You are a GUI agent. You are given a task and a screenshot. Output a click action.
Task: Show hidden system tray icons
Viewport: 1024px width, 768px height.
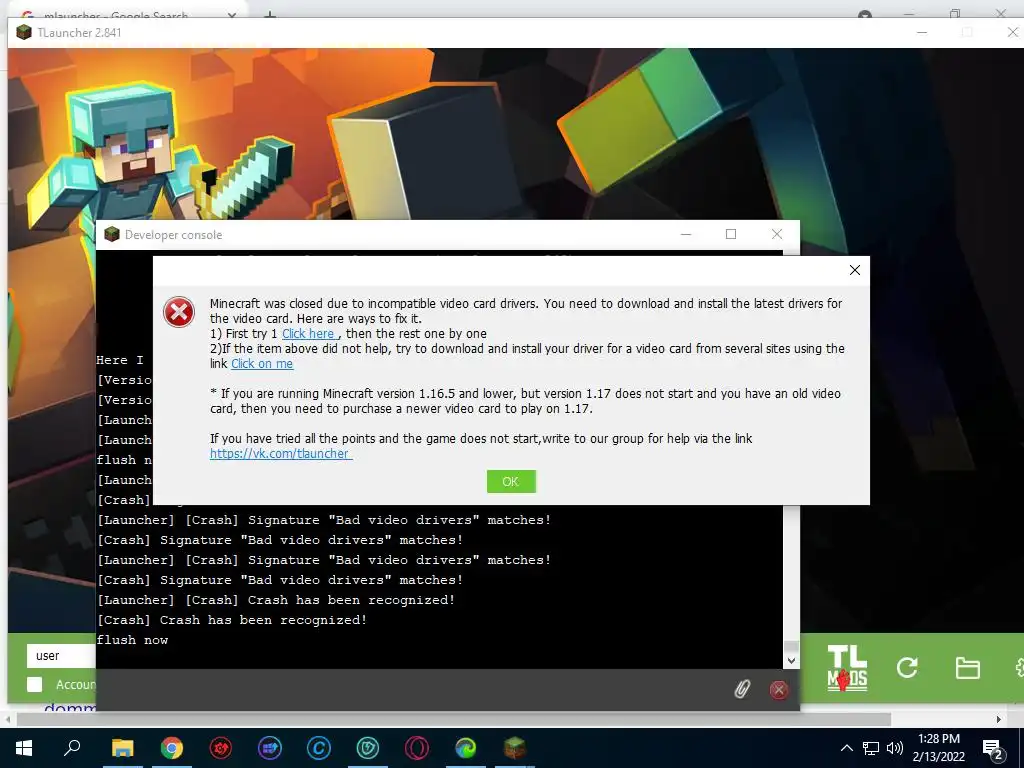coord(846,748)
